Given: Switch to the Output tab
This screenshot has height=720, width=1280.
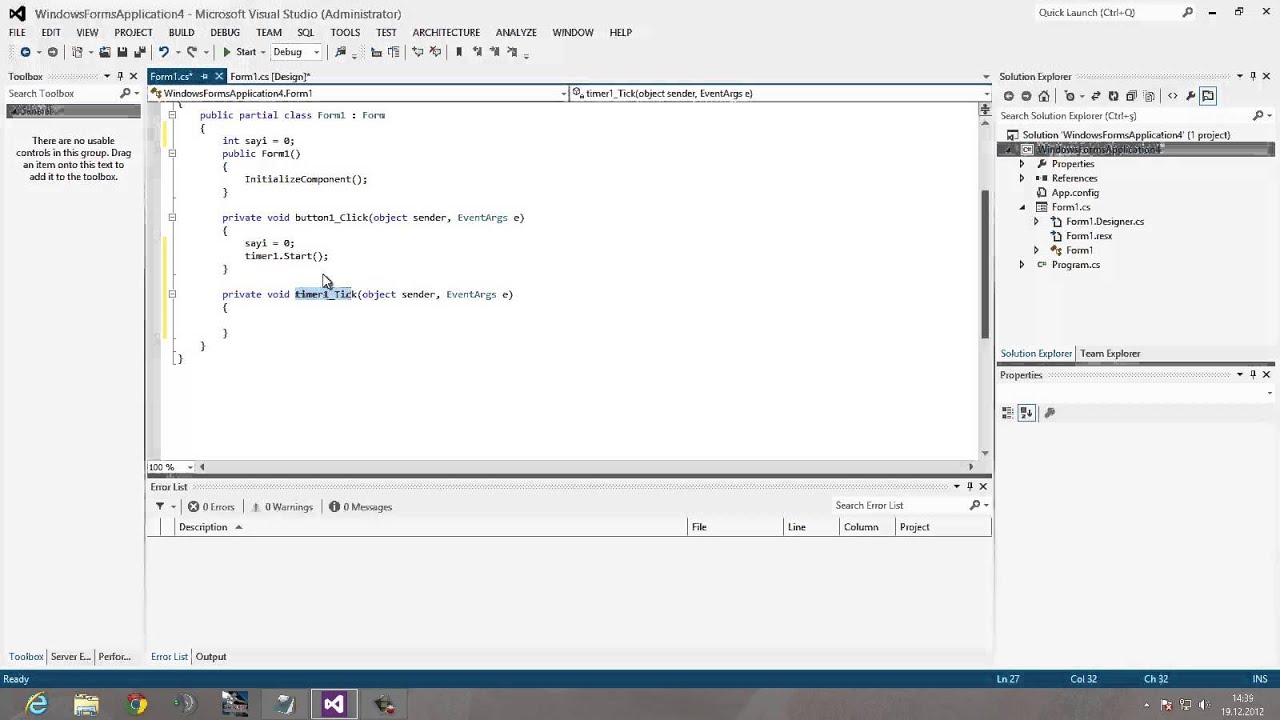Looking at the screenshot, I should coord(211,657).
